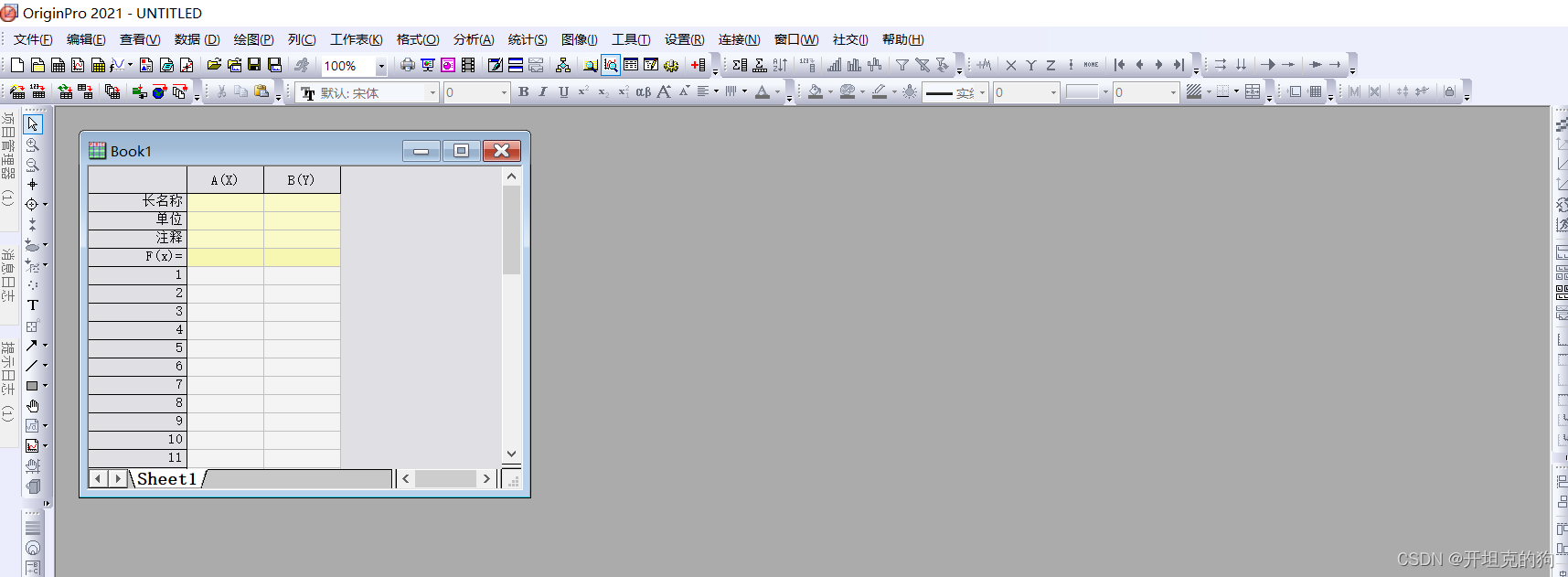The height and width of the screenshot is (577, 1568).
Task: Open the 文件(F) menu
Action: [x=33, y=39]
